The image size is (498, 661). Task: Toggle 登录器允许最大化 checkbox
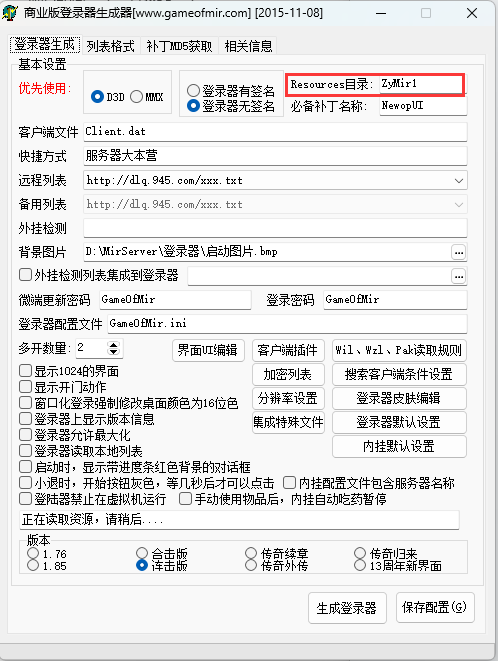pos(25,435)
